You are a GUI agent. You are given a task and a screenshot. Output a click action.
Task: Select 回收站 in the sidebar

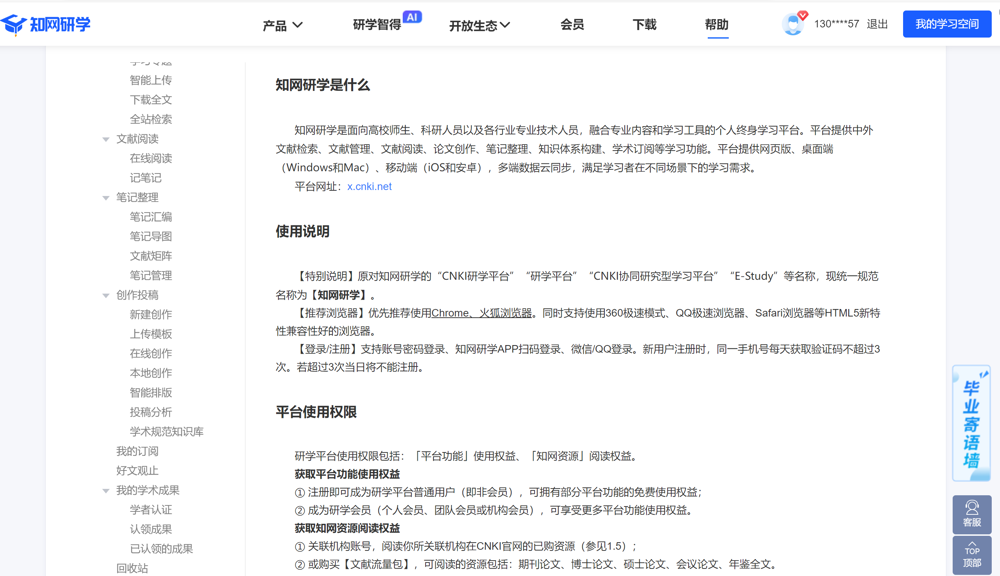pyautogui.click(x=132, y=568)
